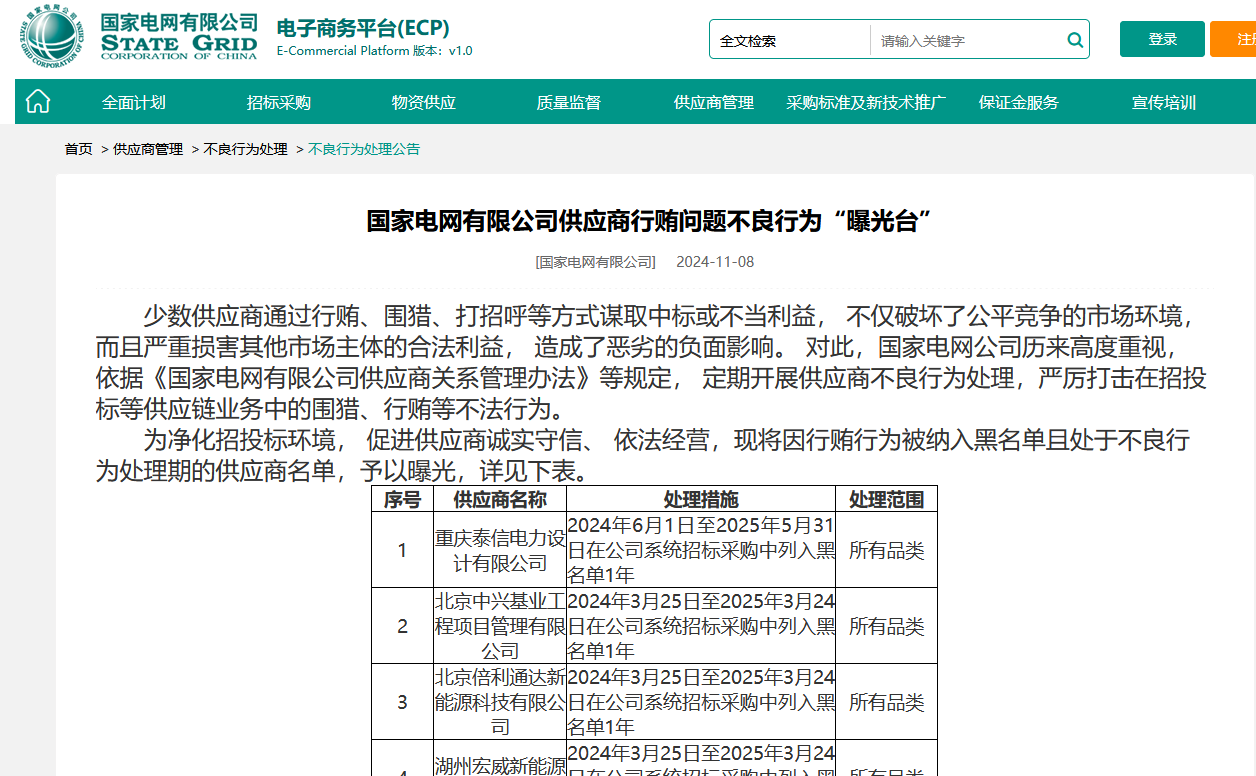Screen dimensions: 1256x776
Task: Click the 供应商管理 breadcrumb link
Action: click(148, 149)
